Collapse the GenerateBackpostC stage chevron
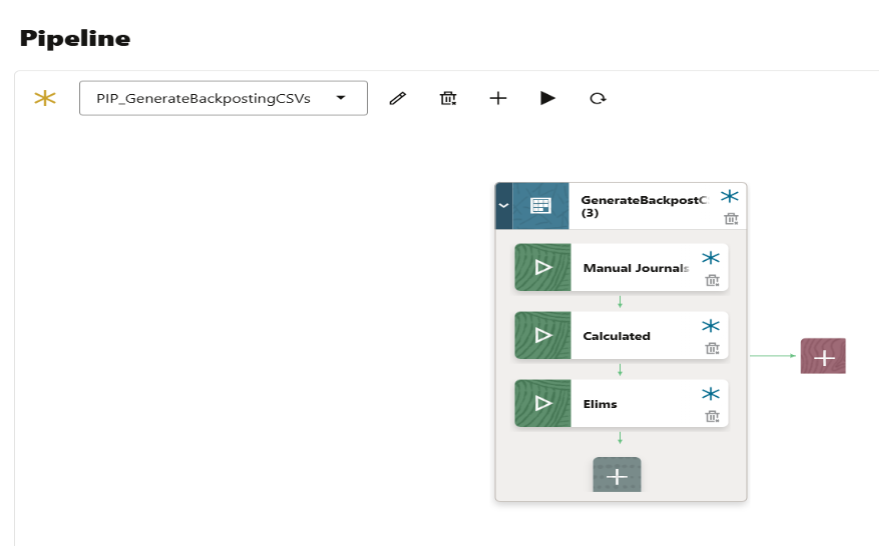The height and width of the screenshot is (546, 879). 503,206
